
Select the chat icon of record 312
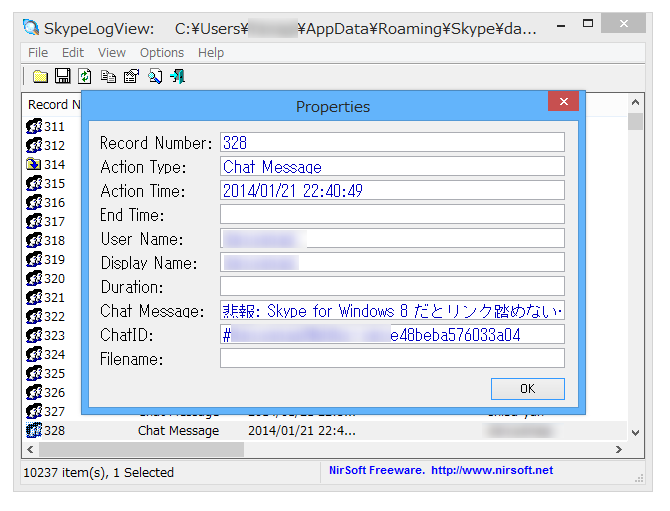(34, 145)
